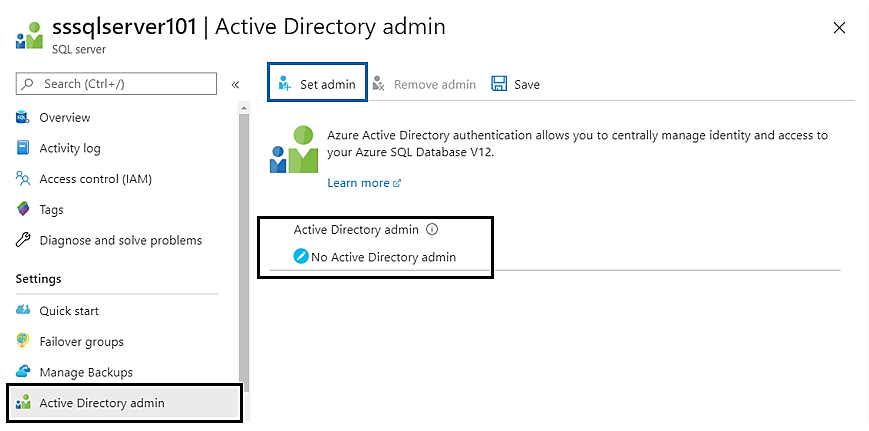Viewport: 869px width, 431px height.
Task: Click the Tags icon in sidebar
Action: [24, 210]
